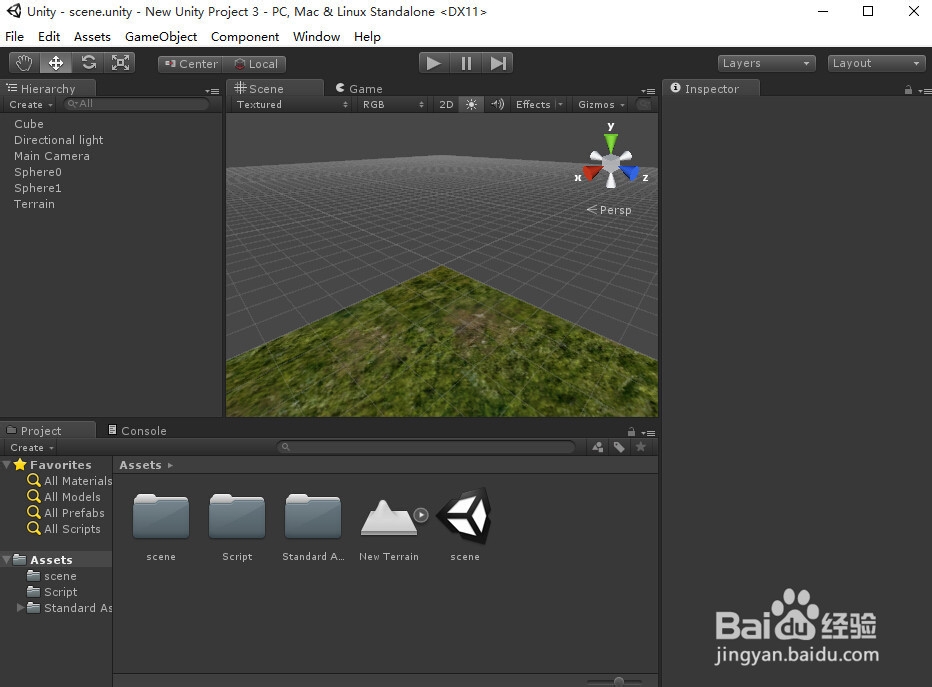Pause the game playback
932x687 pixels.
coord(466,63)
